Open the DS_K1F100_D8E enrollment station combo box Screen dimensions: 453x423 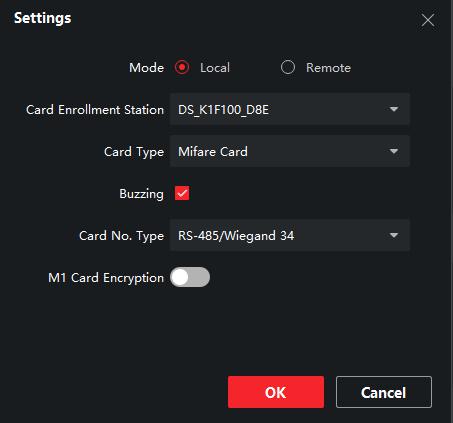290,109
